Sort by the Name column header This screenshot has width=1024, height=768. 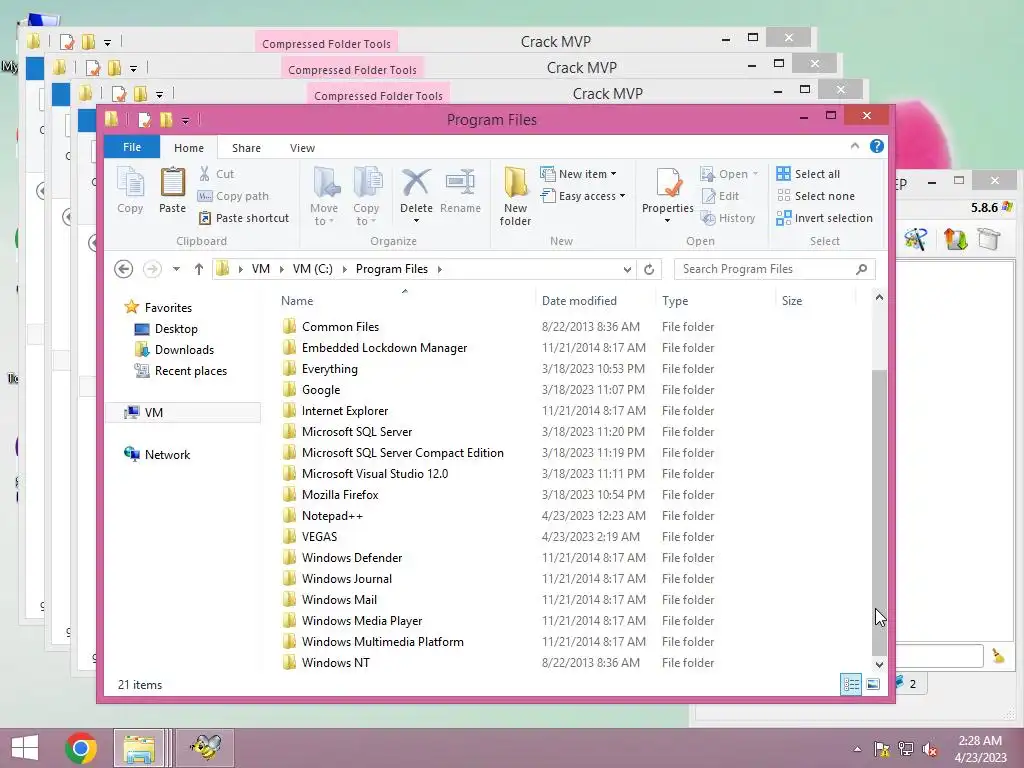pos(406,300)
